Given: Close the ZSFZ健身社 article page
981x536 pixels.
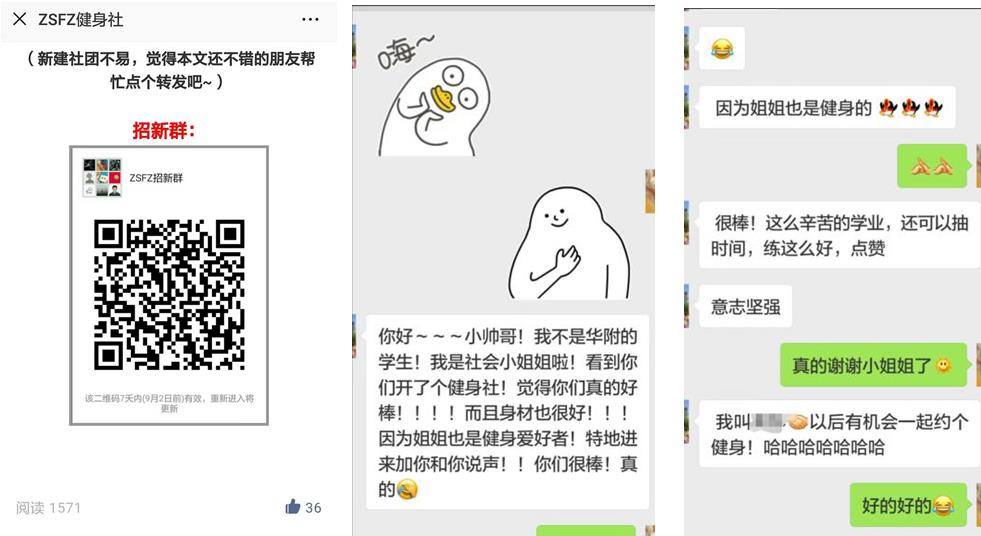Looking at the screenshot, I should [19, 19].
